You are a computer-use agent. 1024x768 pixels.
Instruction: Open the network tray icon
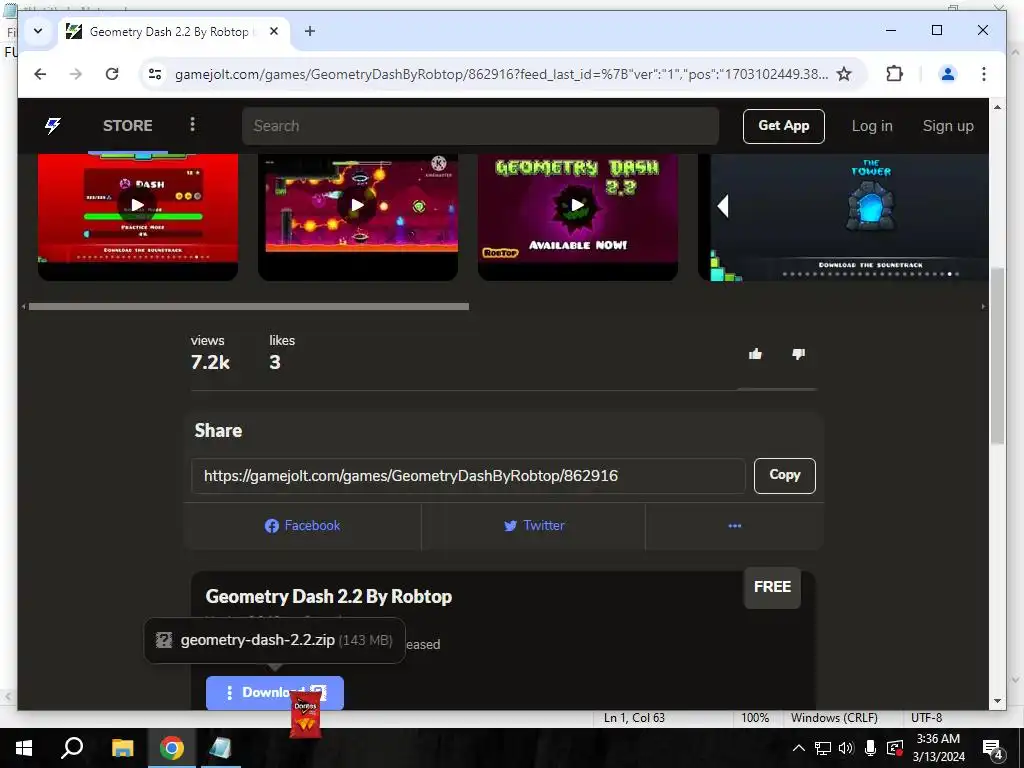[823, 748]
